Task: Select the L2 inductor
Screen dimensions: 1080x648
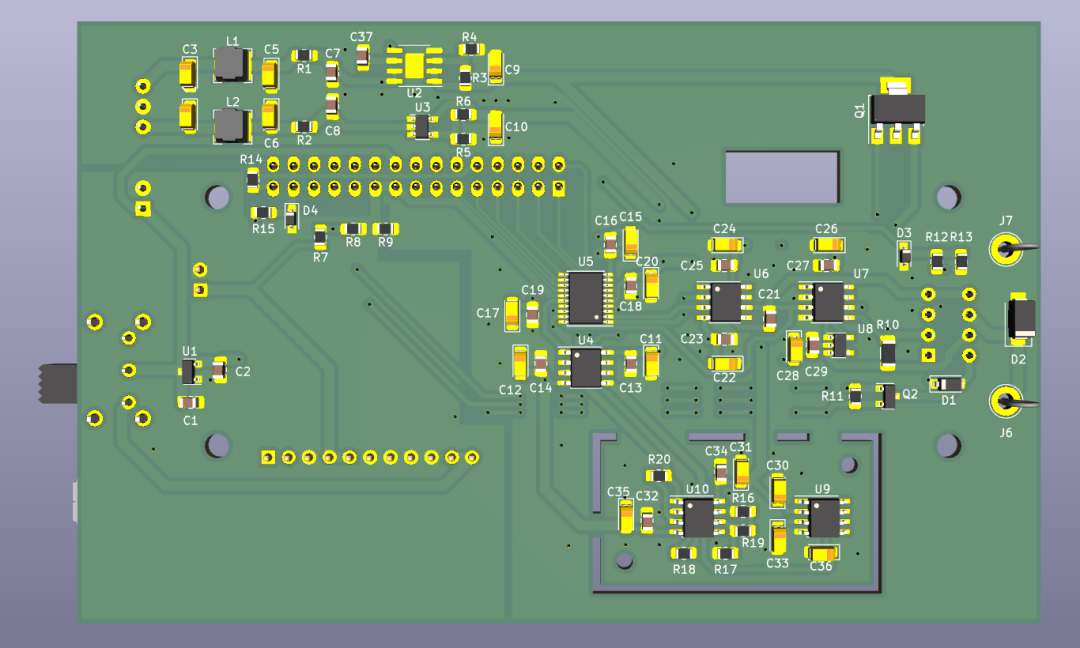Action: coord(231,126)
